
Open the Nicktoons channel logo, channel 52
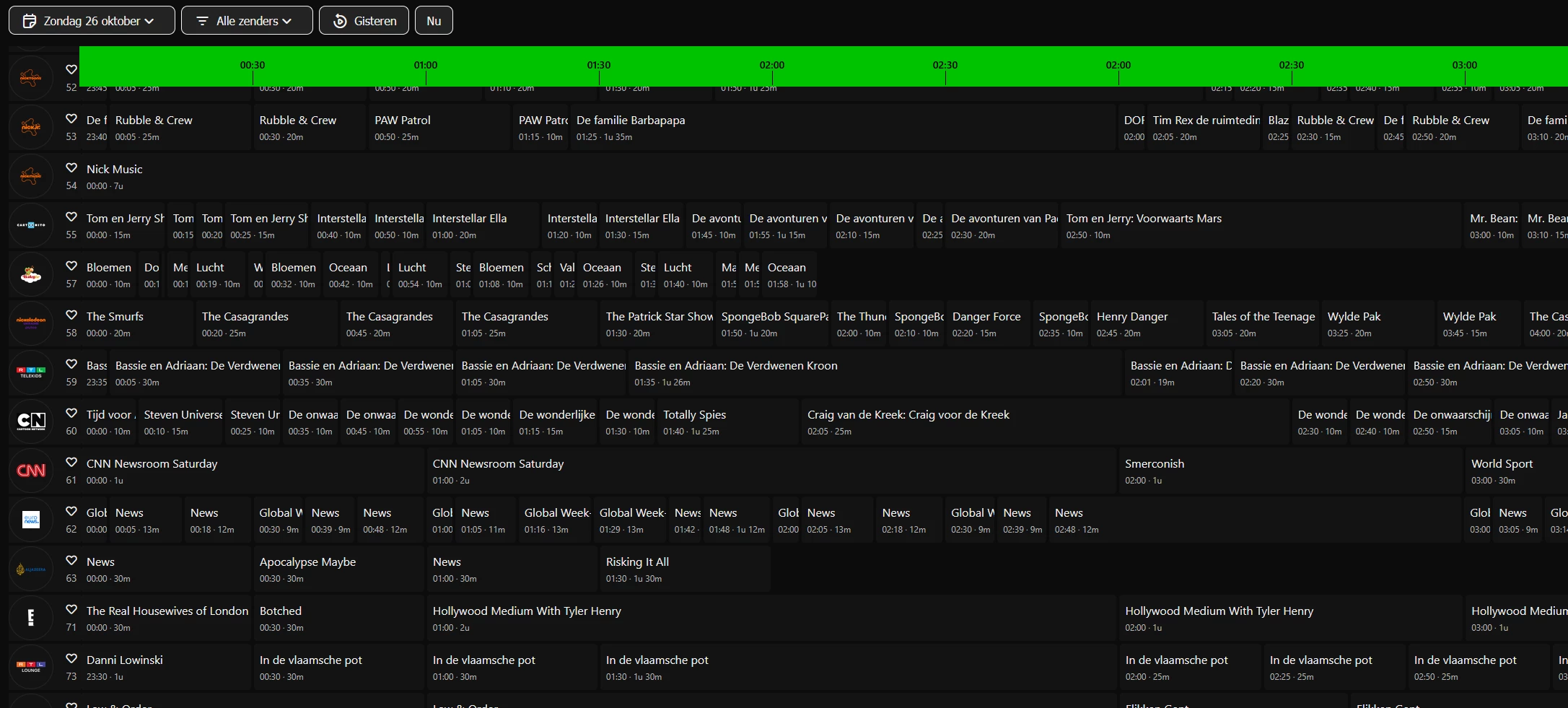coord(31,78)
